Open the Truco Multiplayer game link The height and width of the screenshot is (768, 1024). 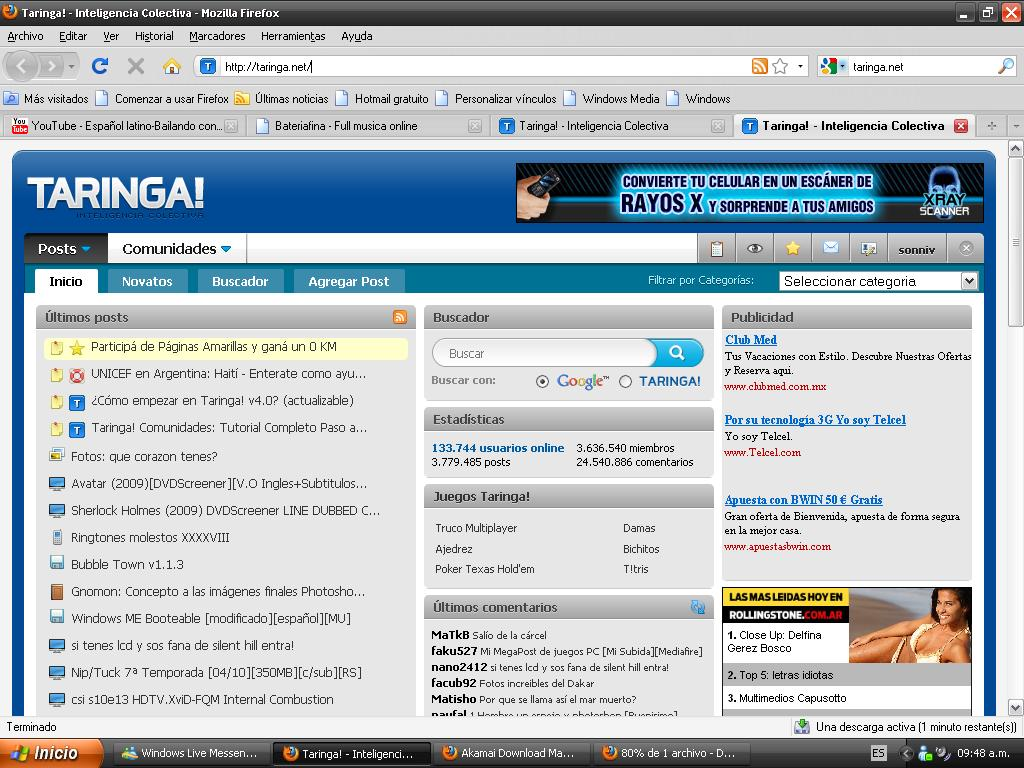[x=476, y=528]
